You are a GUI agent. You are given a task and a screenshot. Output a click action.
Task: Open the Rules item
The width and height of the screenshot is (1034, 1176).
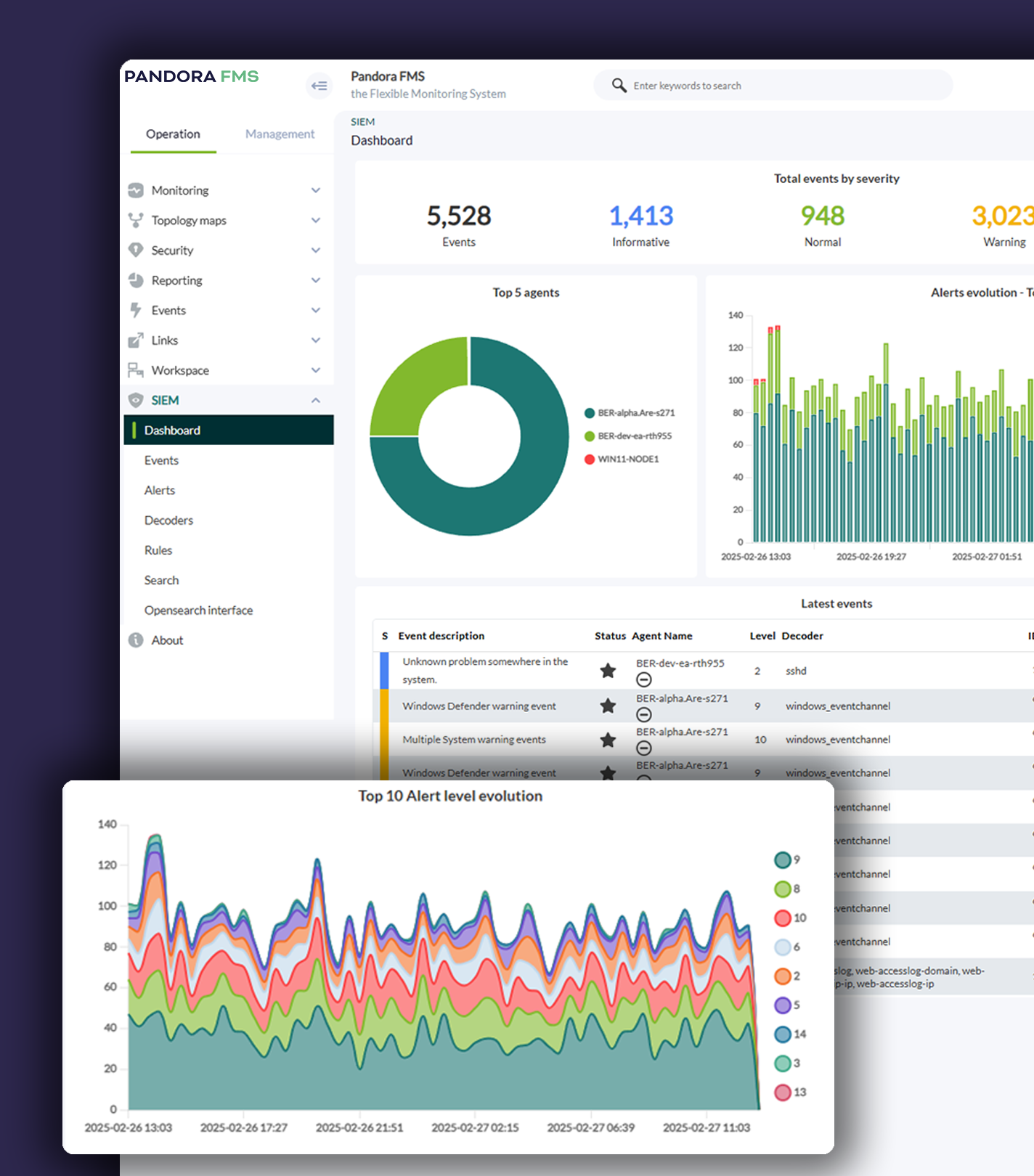tap(158, 550)
